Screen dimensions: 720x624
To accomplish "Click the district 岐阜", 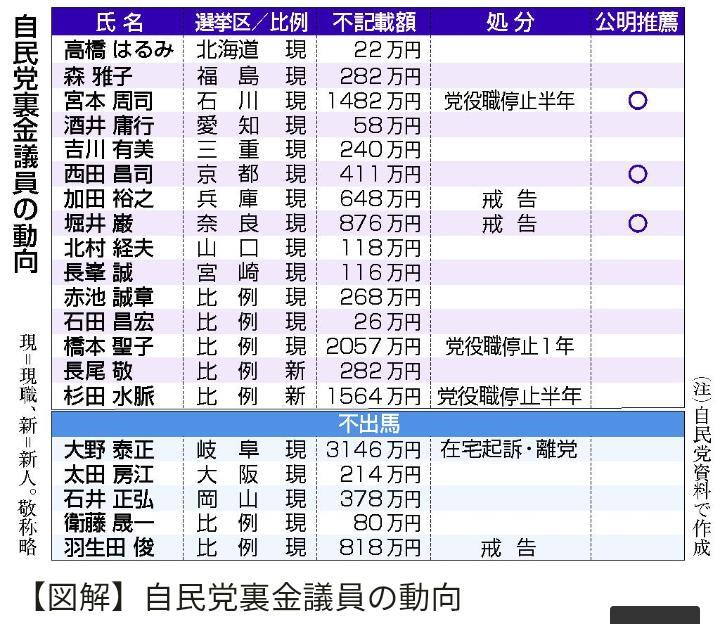I will (228, 450).
